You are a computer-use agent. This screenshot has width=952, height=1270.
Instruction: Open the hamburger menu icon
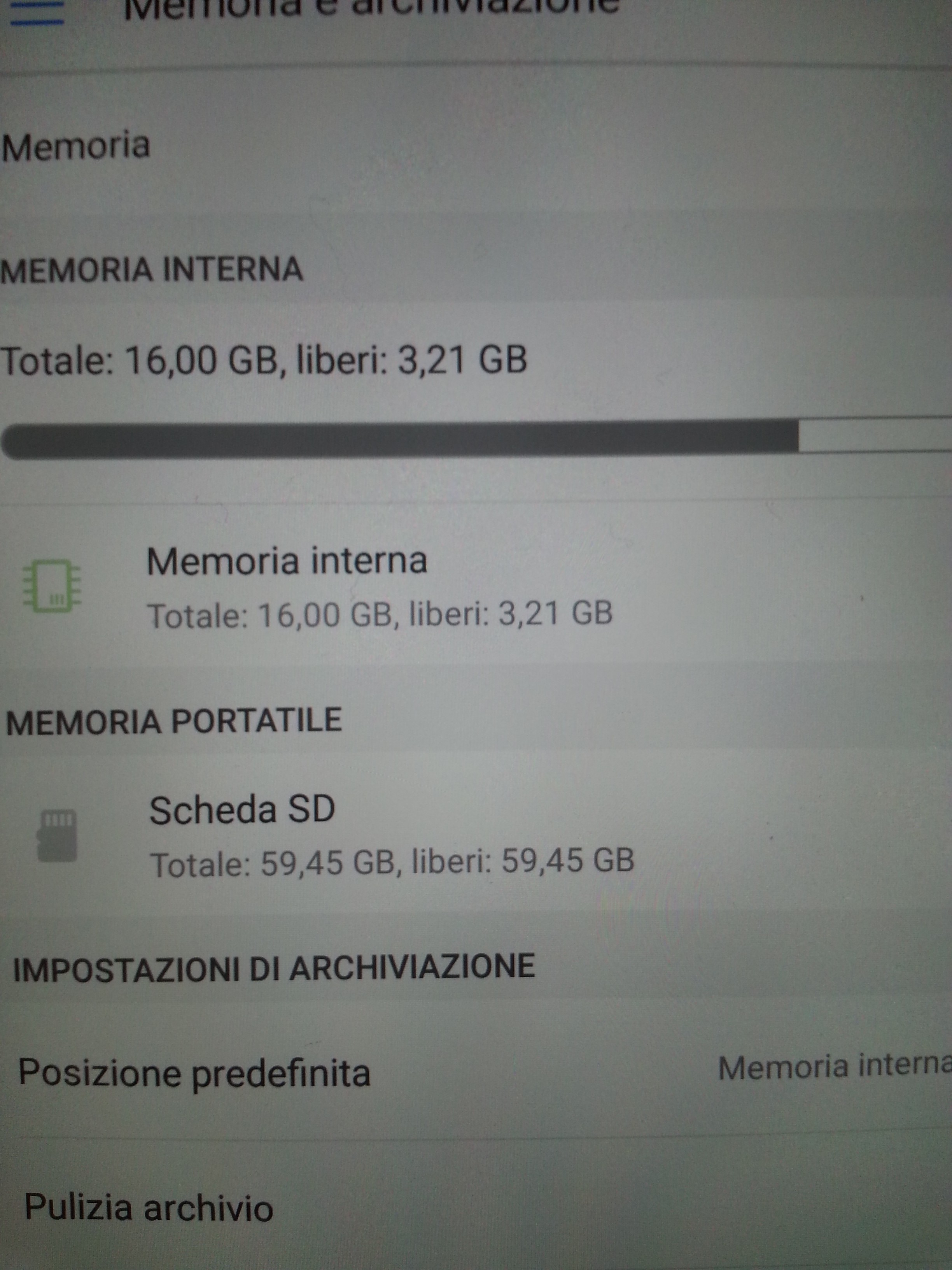click(37, 12)
